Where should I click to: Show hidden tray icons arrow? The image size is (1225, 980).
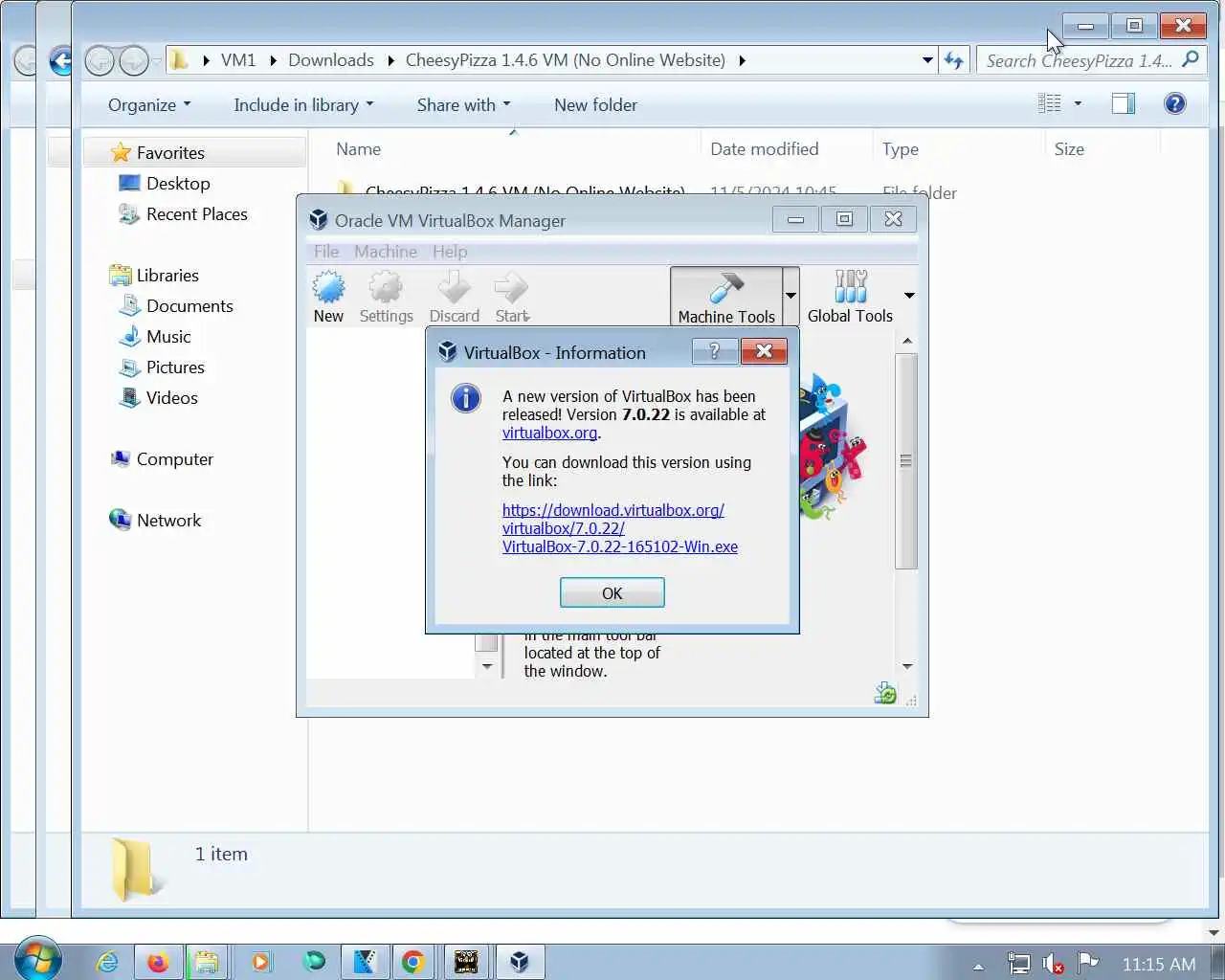click(978, 966)
